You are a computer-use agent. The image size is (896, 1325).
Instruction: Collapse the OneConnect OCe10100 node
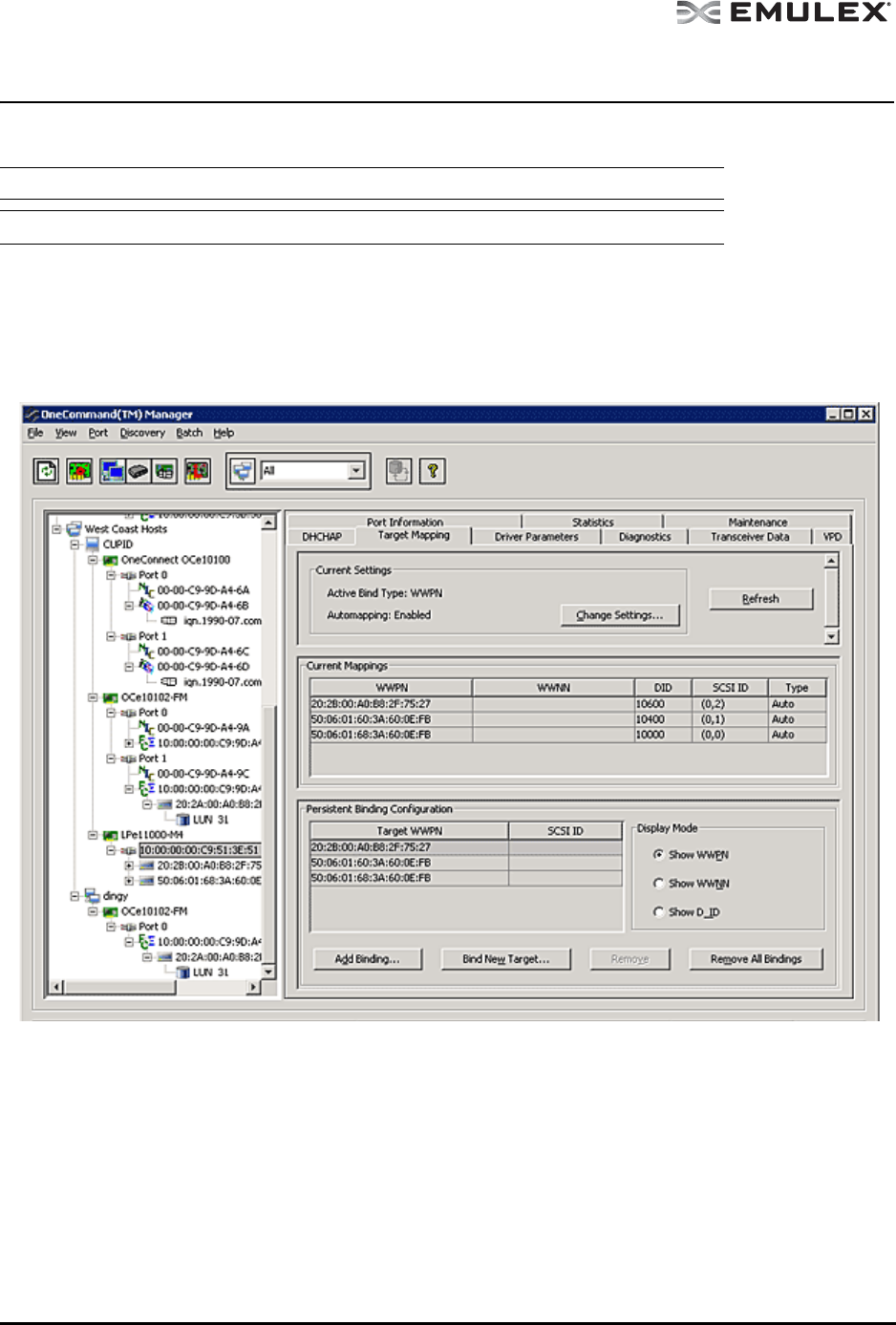coord(94,560)
